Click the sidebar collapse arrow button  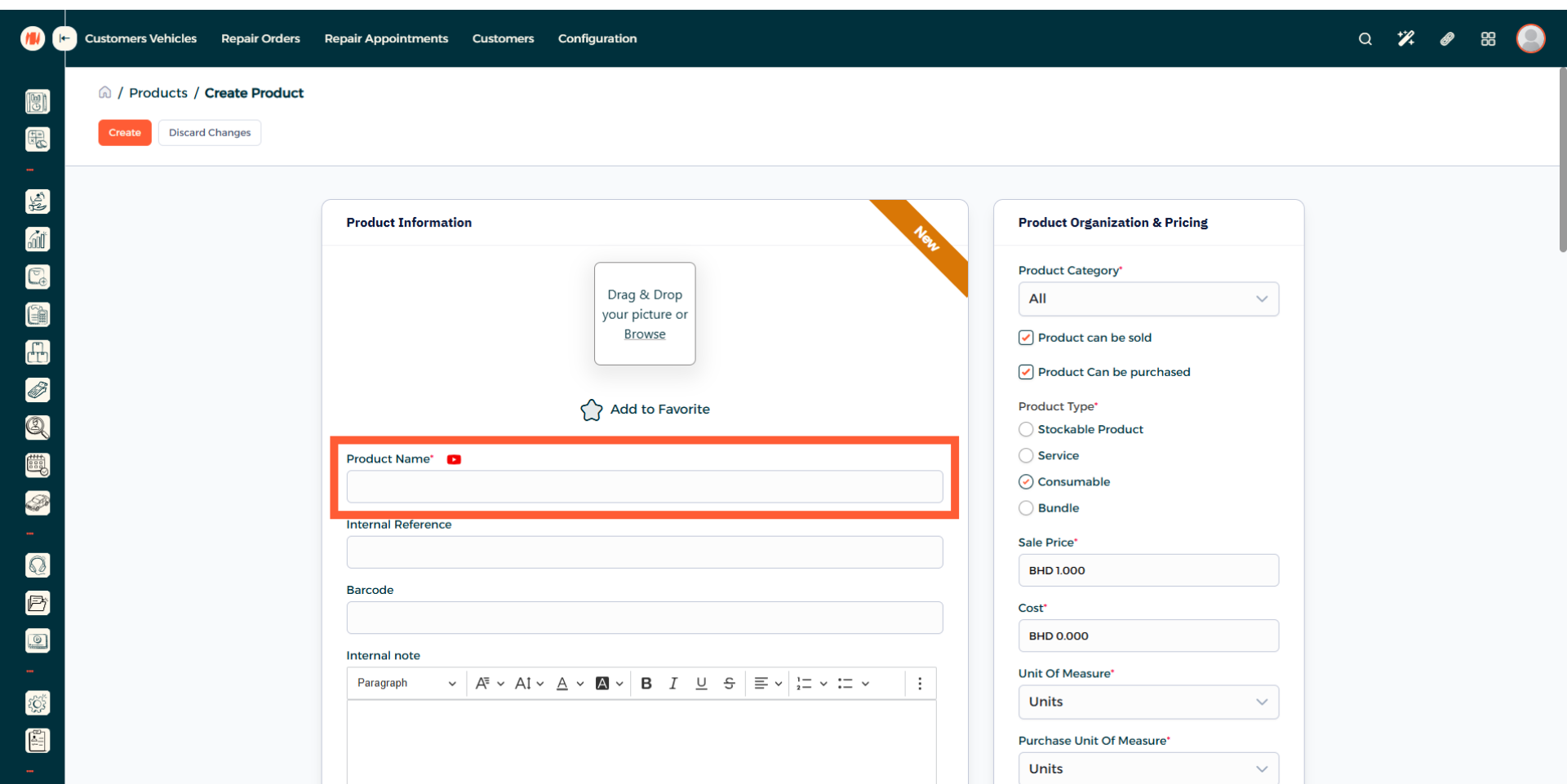coord(64,38)
